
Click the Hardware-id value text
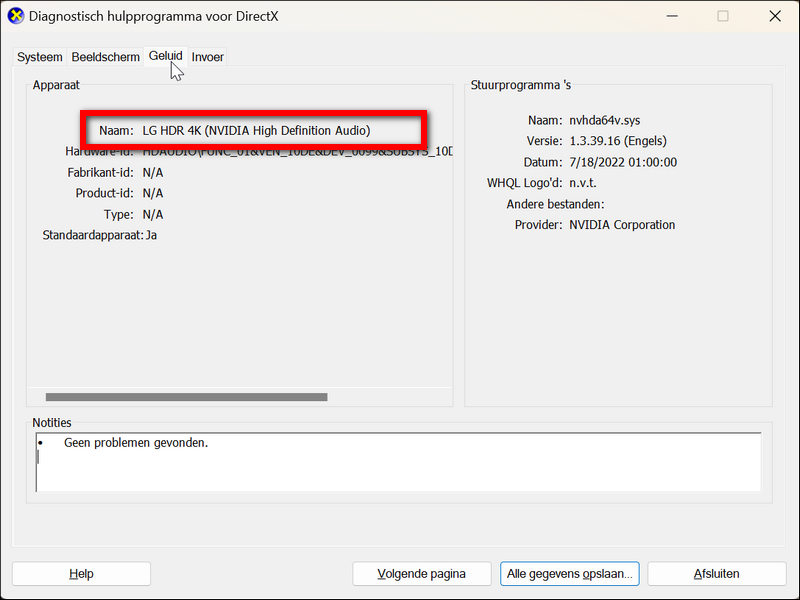[x=297, y=151]
